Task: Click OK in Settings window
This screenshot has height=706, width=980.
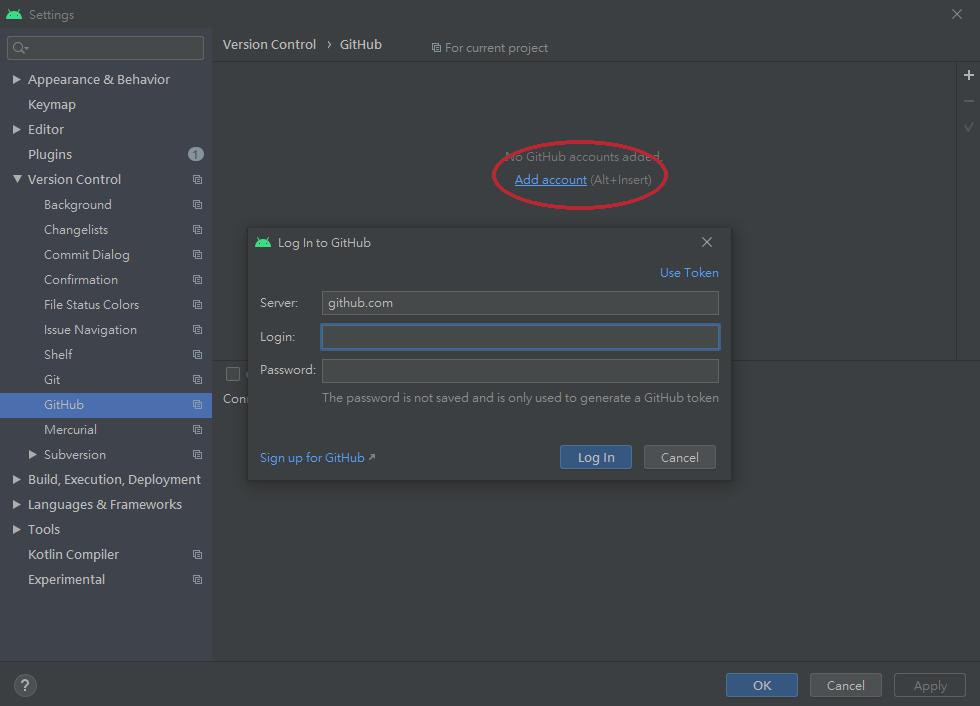Action: pos(761,685)
